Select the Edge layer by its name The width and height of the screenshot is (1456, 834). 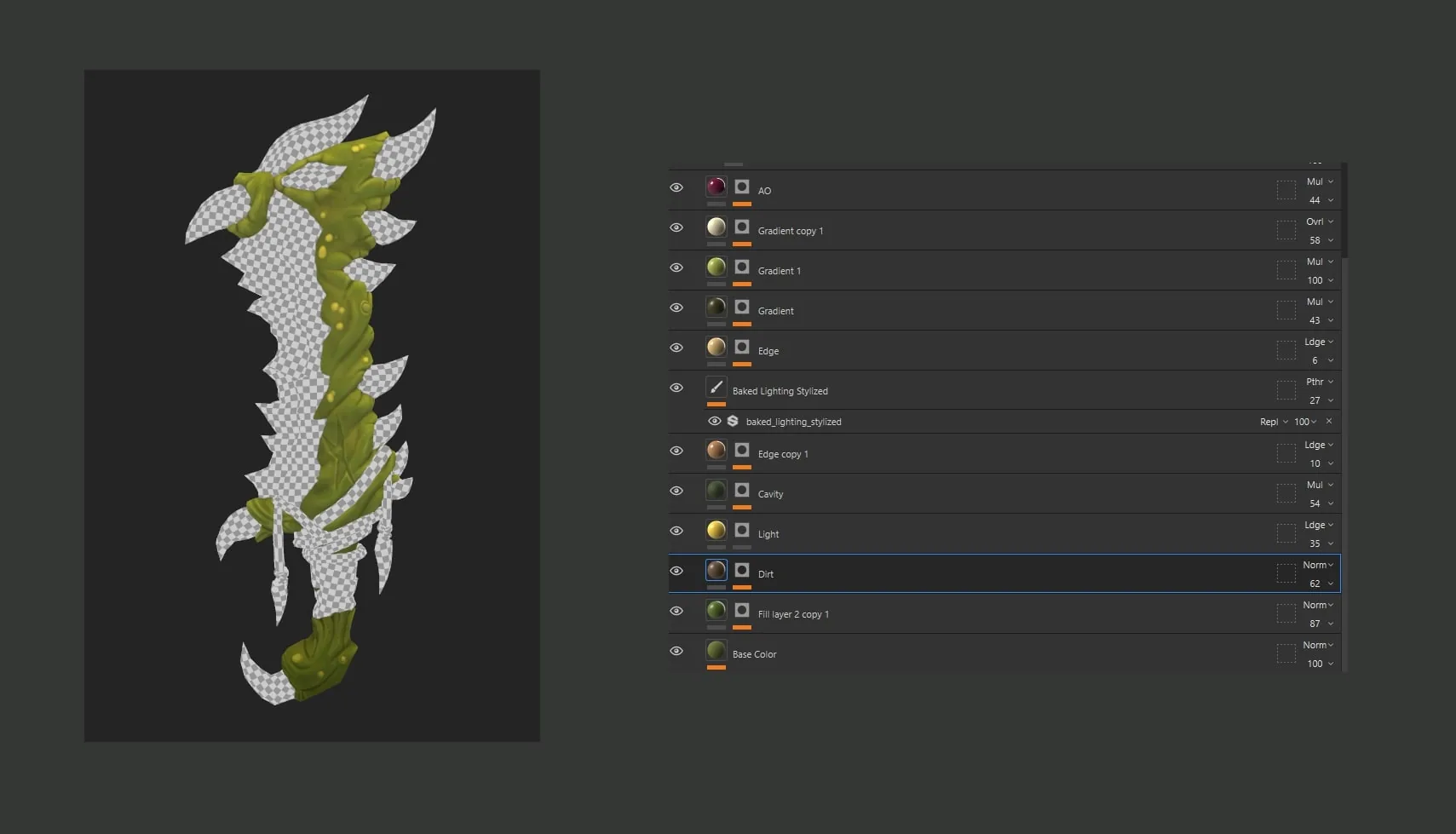click(x=768, y=351)
